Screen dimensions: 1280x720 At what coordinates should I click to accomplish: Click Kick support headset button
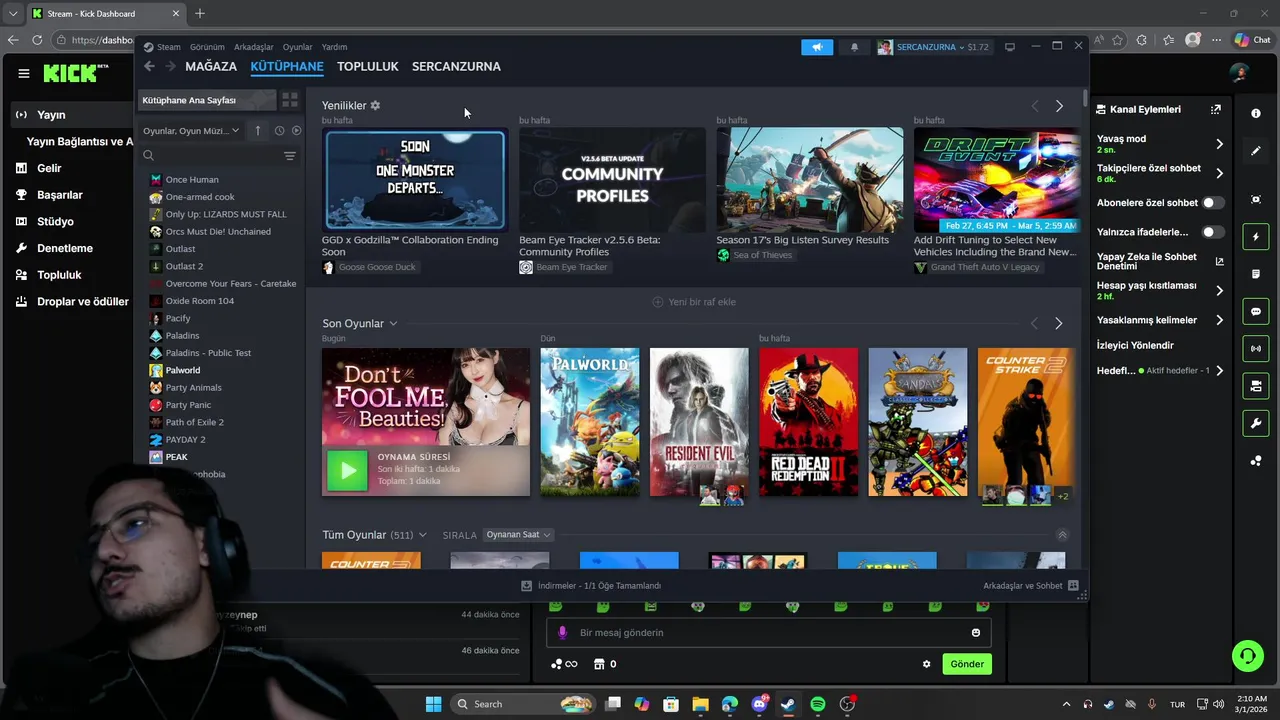pyautogui.click(x=1248, y=656)
